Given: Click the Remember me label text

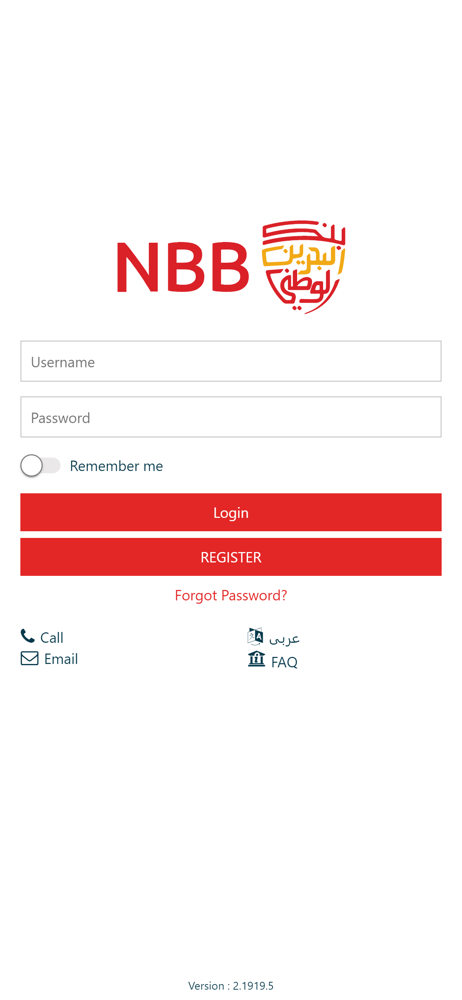Looking at the screenshot, I should click(x=116, y=466).
